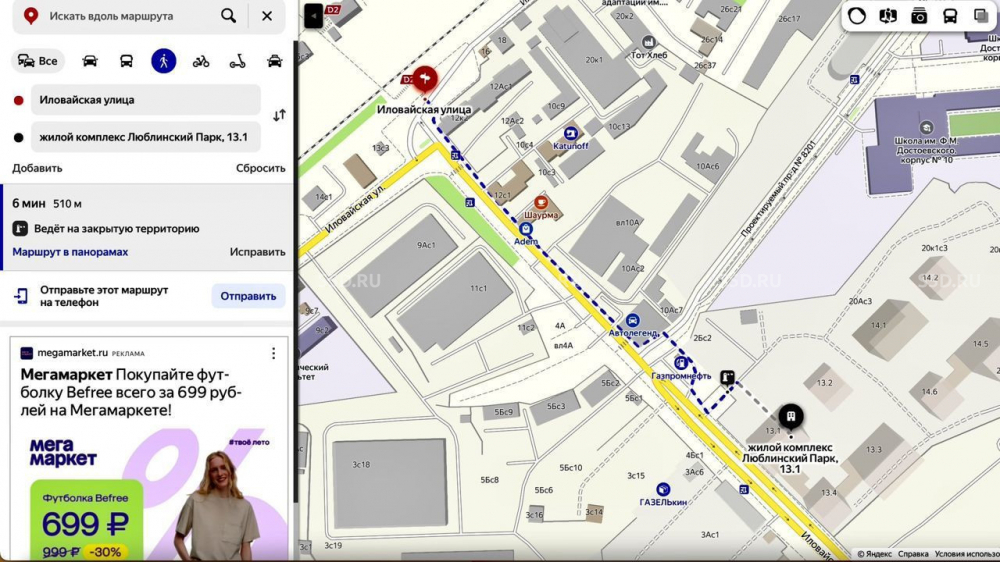
Task: Click 'Добавить' to add waypoint
Action: pyautogui.click(x=37, y=168)
